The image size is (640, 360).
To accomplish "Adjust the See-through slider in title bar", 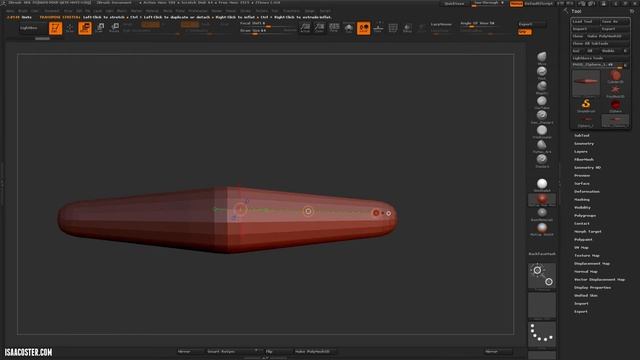I will point(488,3).
